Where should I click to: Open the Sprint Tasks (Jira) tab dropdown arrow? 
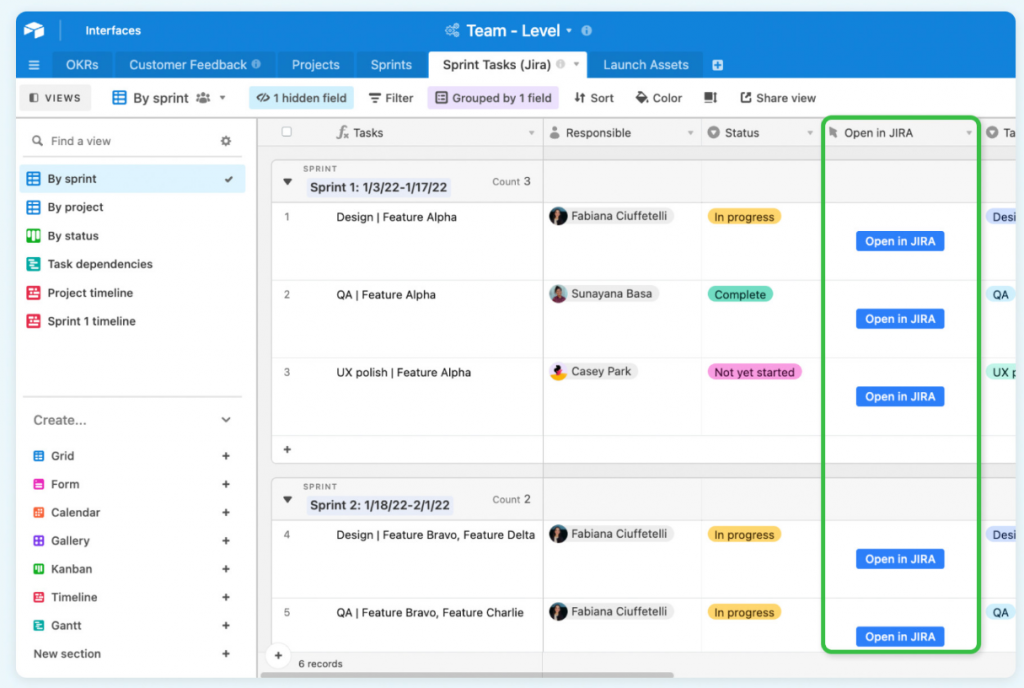[x=576, y=64]
